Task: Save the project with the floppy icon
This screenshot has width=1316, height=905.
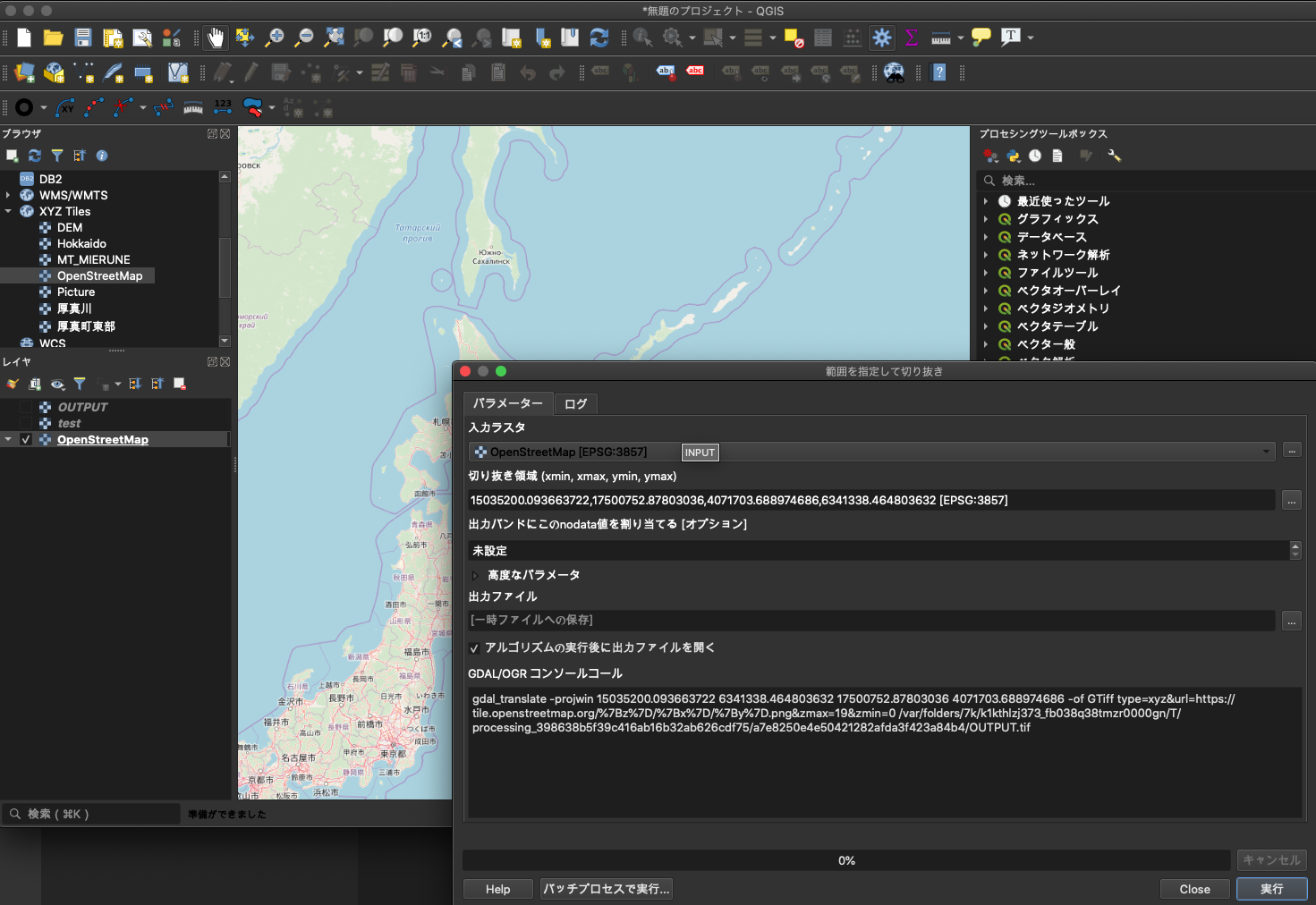Action: pyautogui.click(x=83, y=38)
